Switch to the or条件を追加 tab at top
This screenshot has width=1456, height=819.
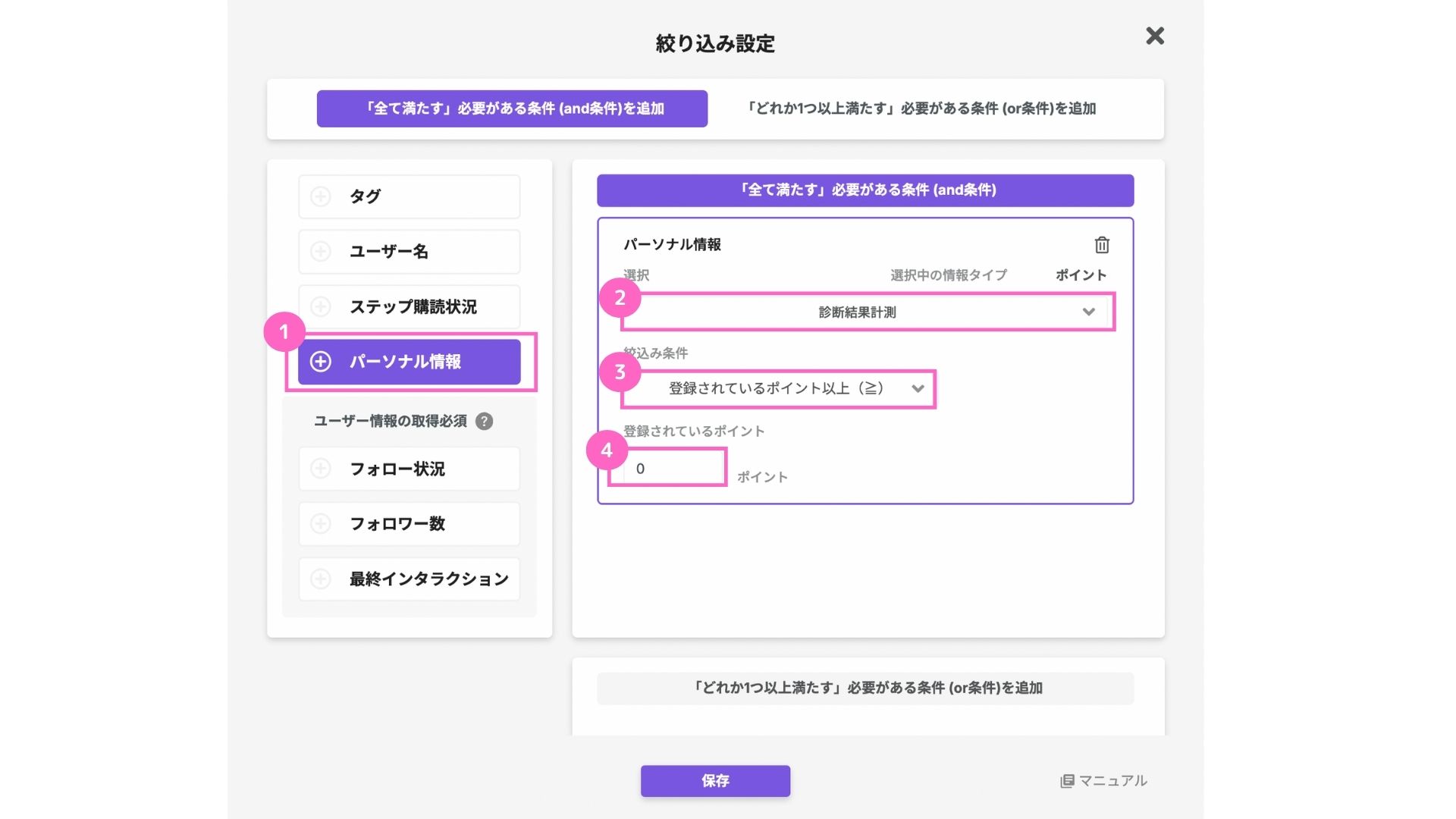921,108
